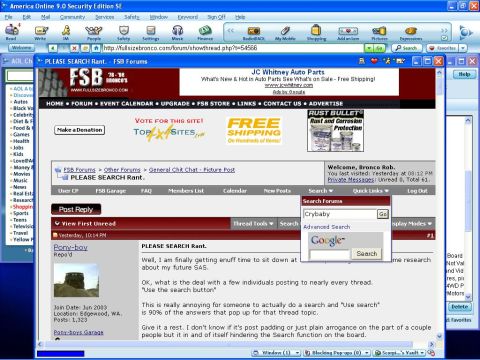Click the heart favorite icon in title bar
The image size is (480, 360).
click(374, 61)
